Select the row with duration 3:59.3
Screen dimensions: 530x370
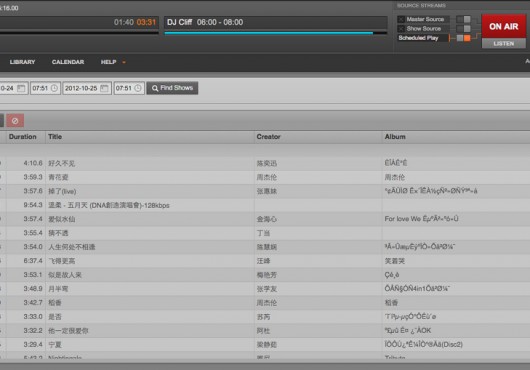265,177
